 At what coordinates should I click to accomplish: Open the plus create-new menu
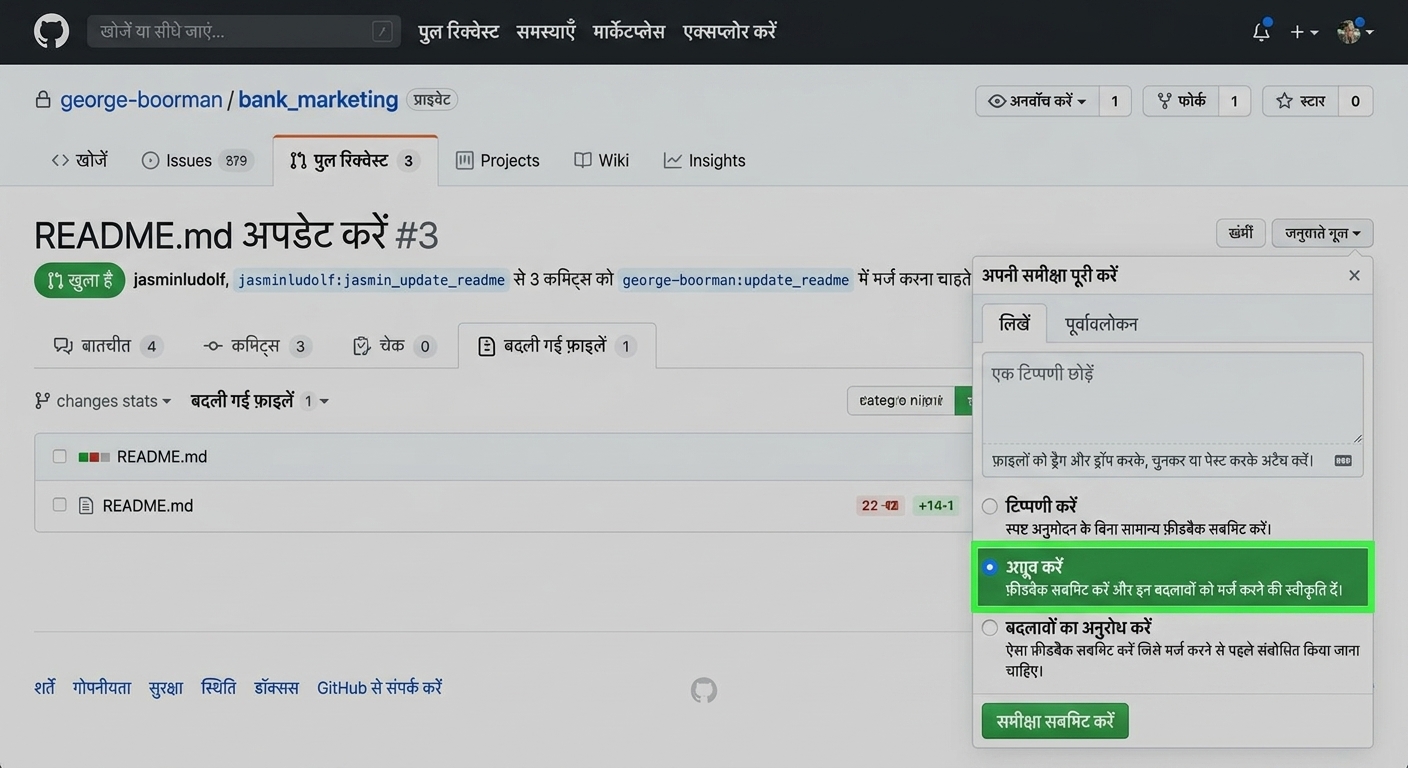pyautogui.click(x=1303, y=32)
